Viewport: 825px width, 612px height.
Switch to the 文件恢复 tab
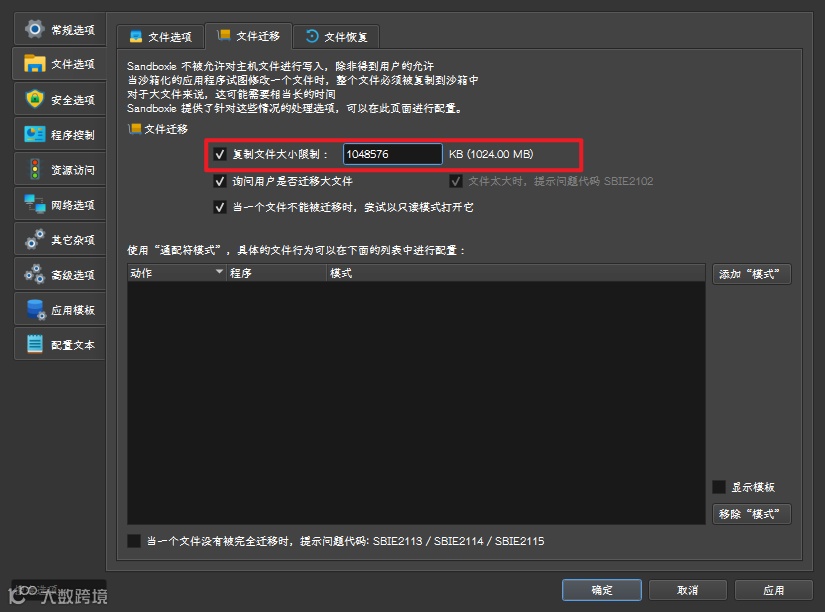(x=336, y=37)
